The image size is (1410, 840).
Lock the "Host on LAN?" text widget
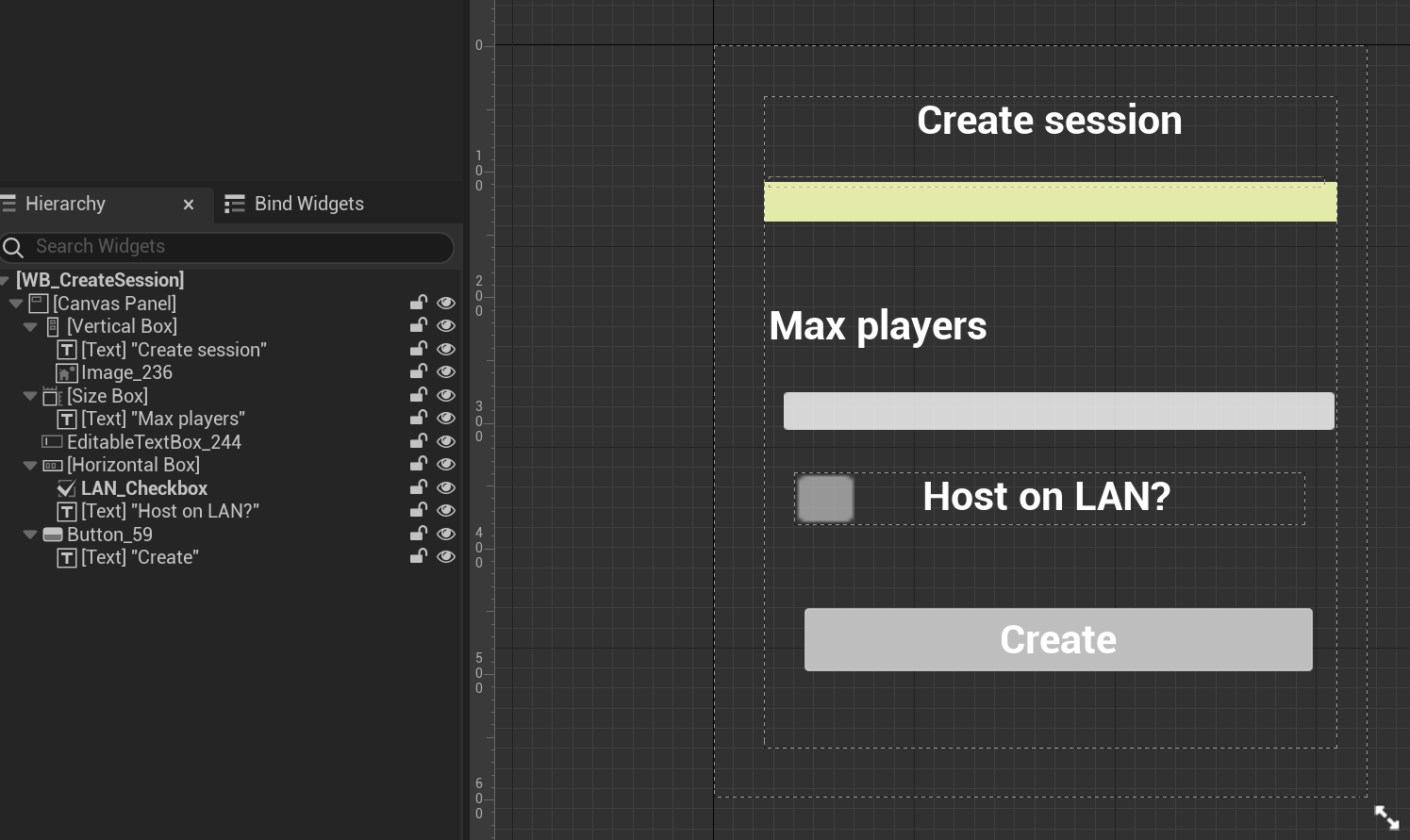(418, 510)
